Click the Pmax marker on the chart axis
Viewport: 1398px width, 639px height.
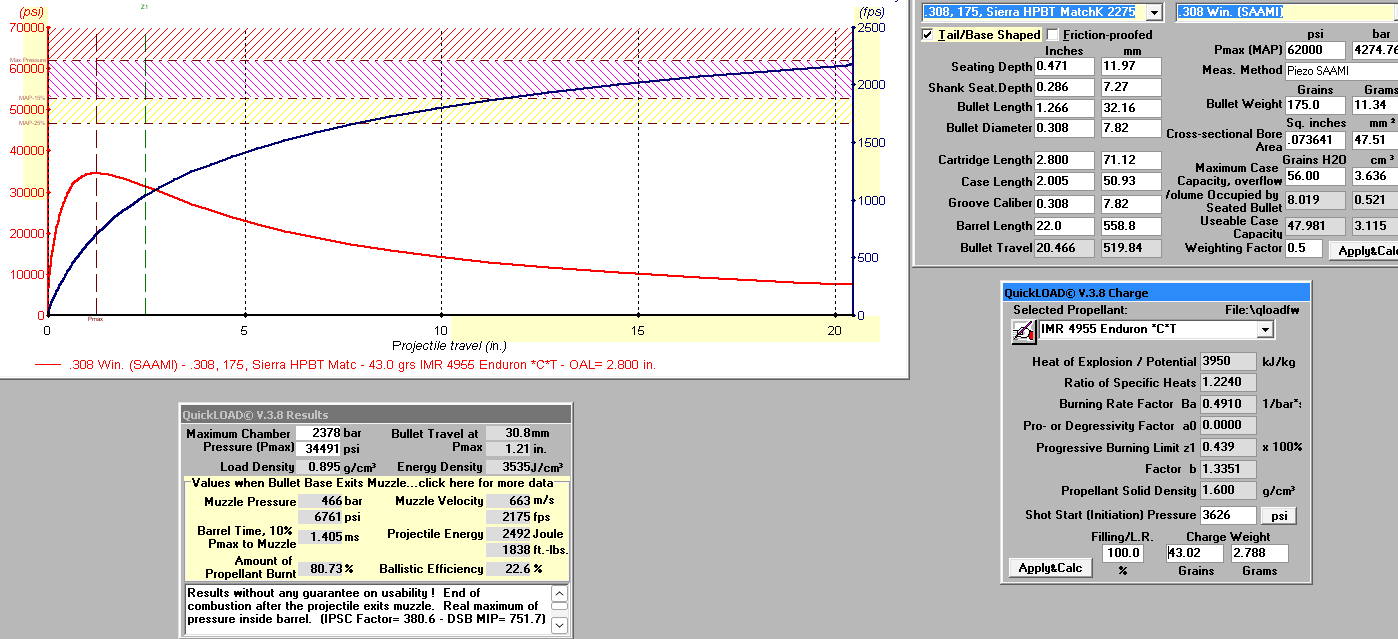coord(96,319)
